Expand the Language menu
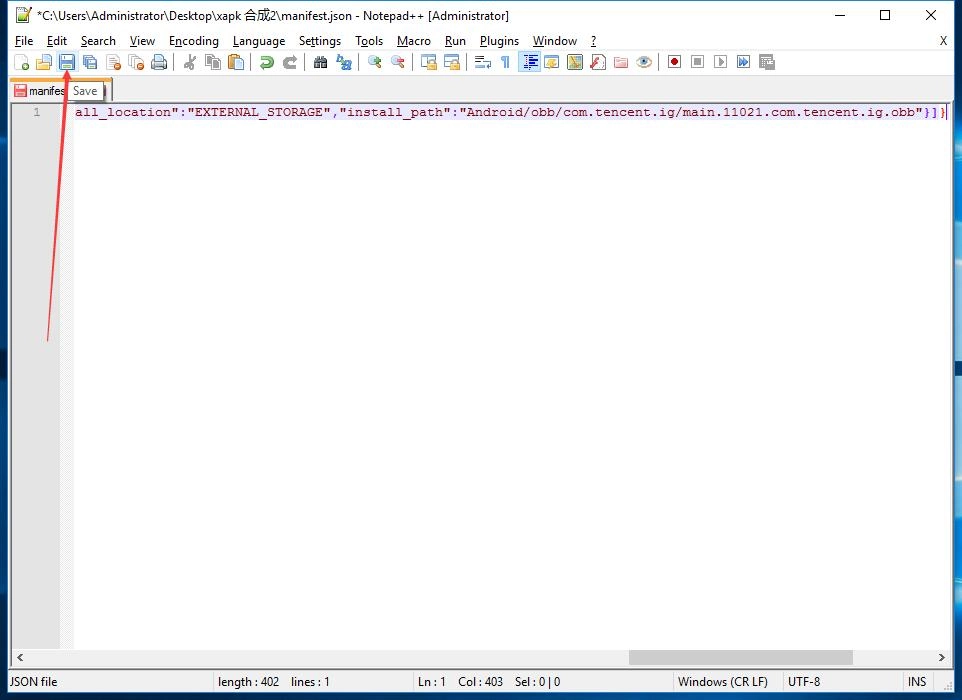The width and height of the screenshot is (962, 700). [x=258, y=41]
